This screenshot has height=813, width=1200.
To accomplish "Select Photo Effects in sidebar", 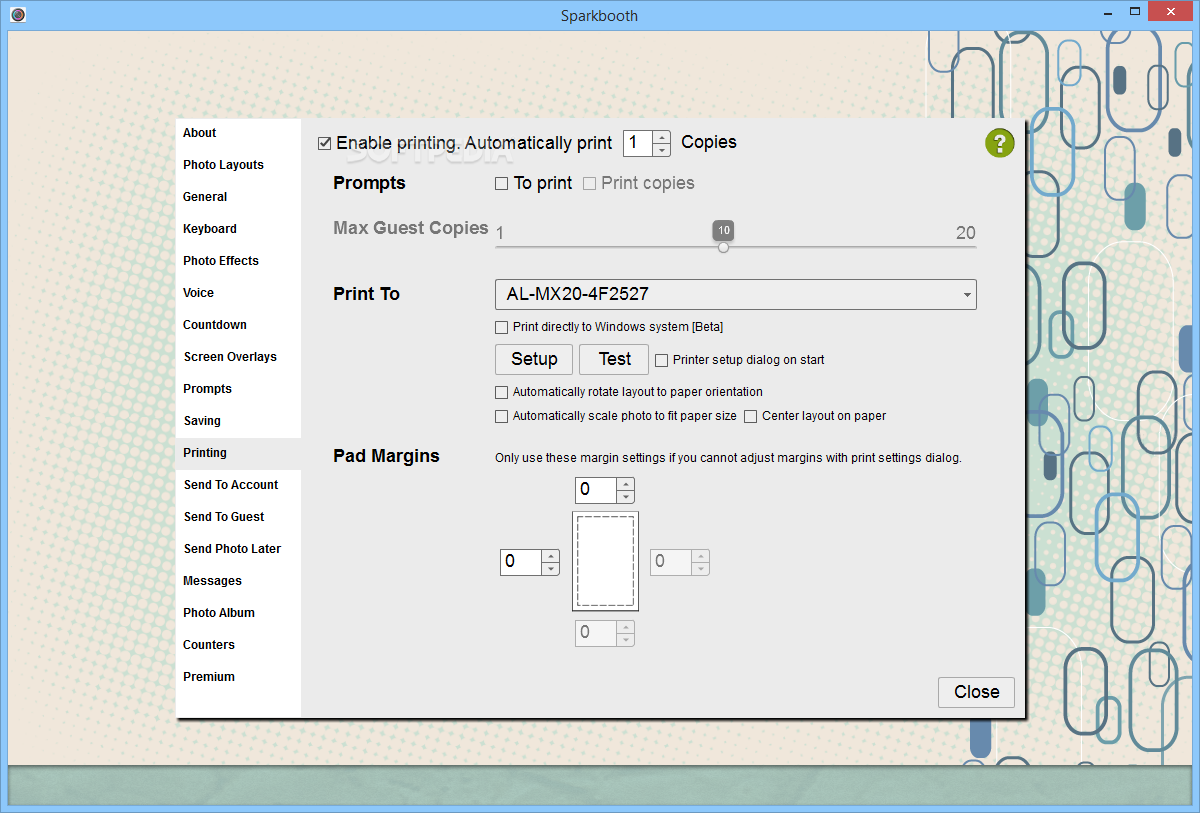I will (238, 261).
